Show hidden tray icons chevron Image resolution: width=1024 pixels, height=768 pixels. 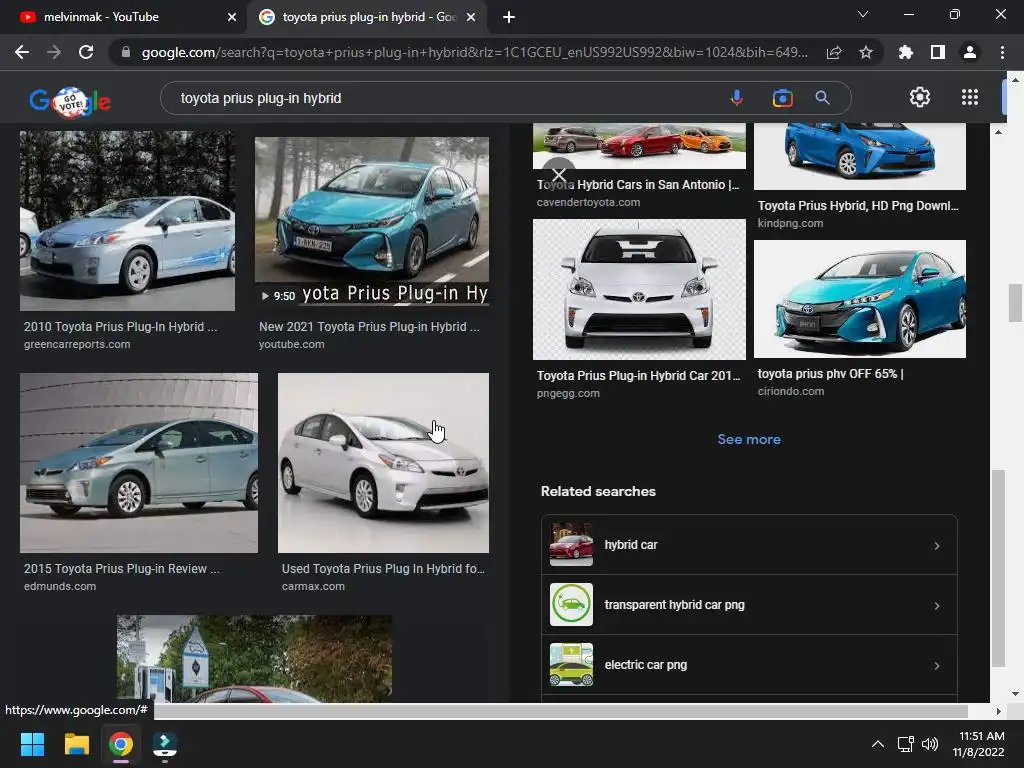point(878,744)
